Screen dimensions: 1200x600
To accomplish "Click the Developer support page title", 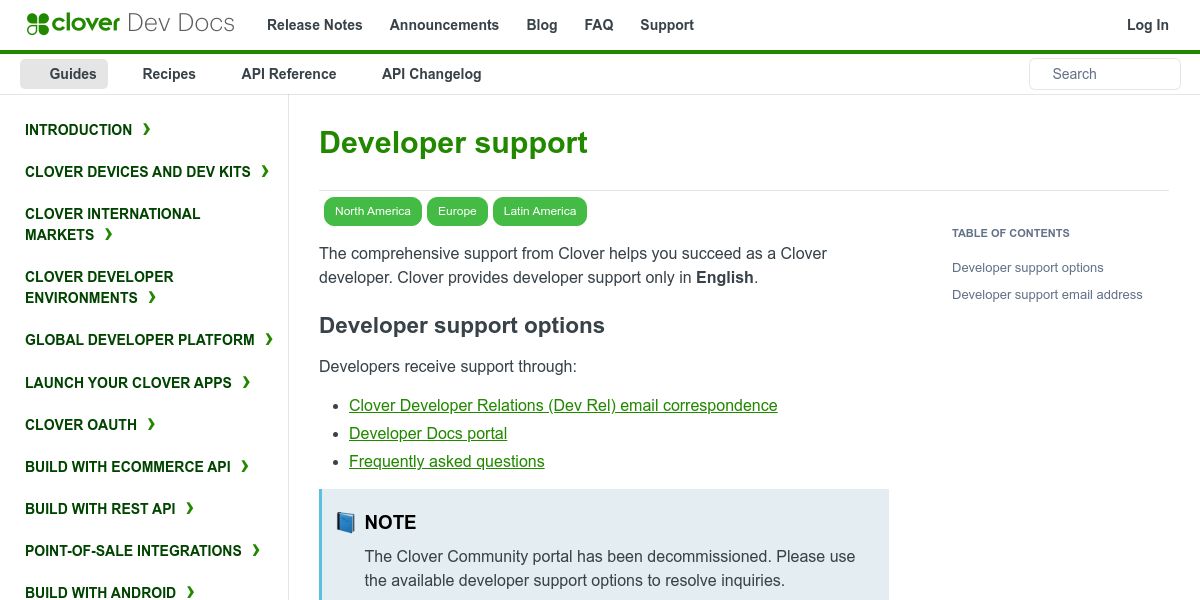I will tap(453, 143).
